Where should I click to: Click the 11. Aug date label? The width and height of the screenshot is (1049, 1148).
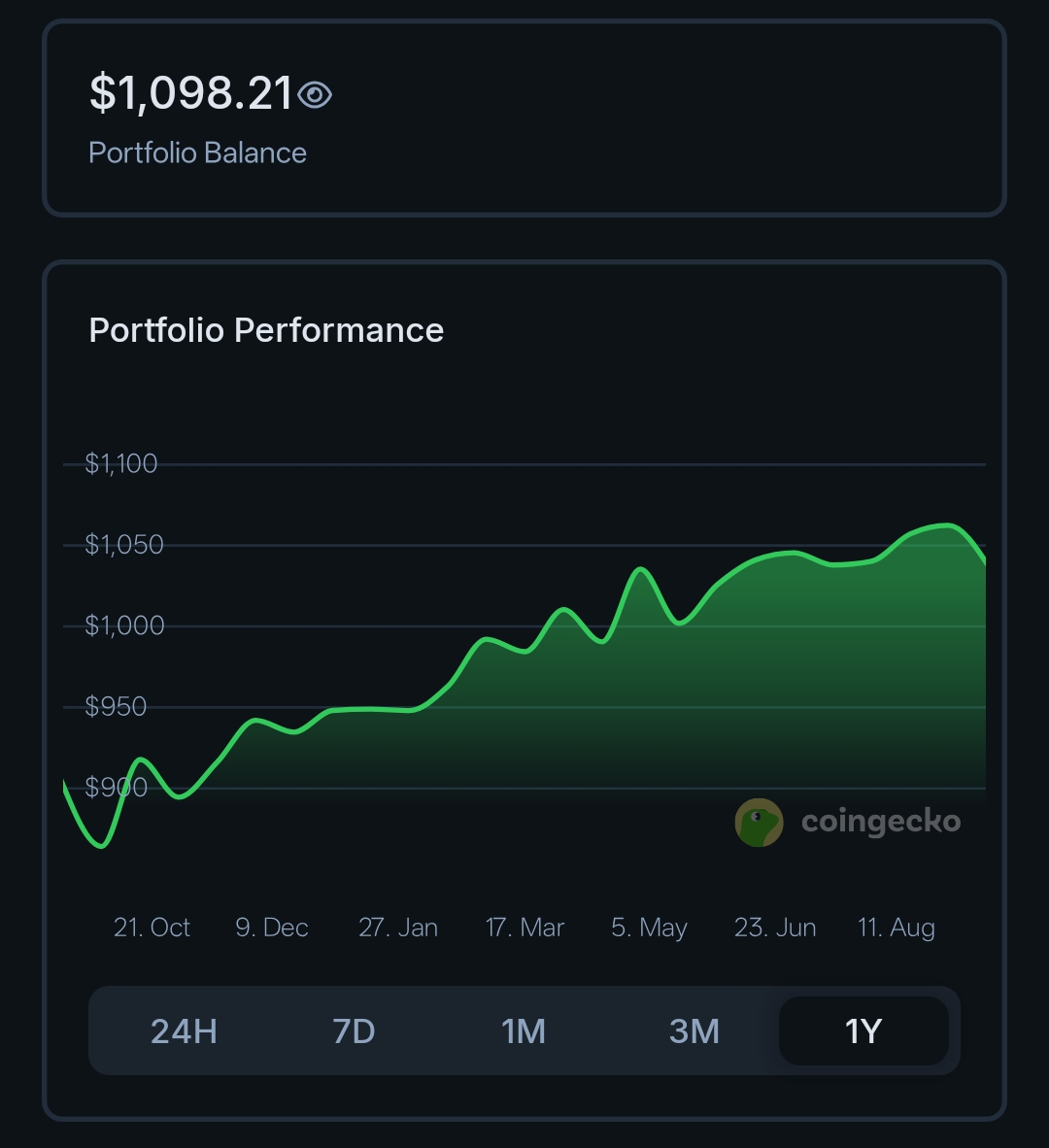tap(897, 928)
